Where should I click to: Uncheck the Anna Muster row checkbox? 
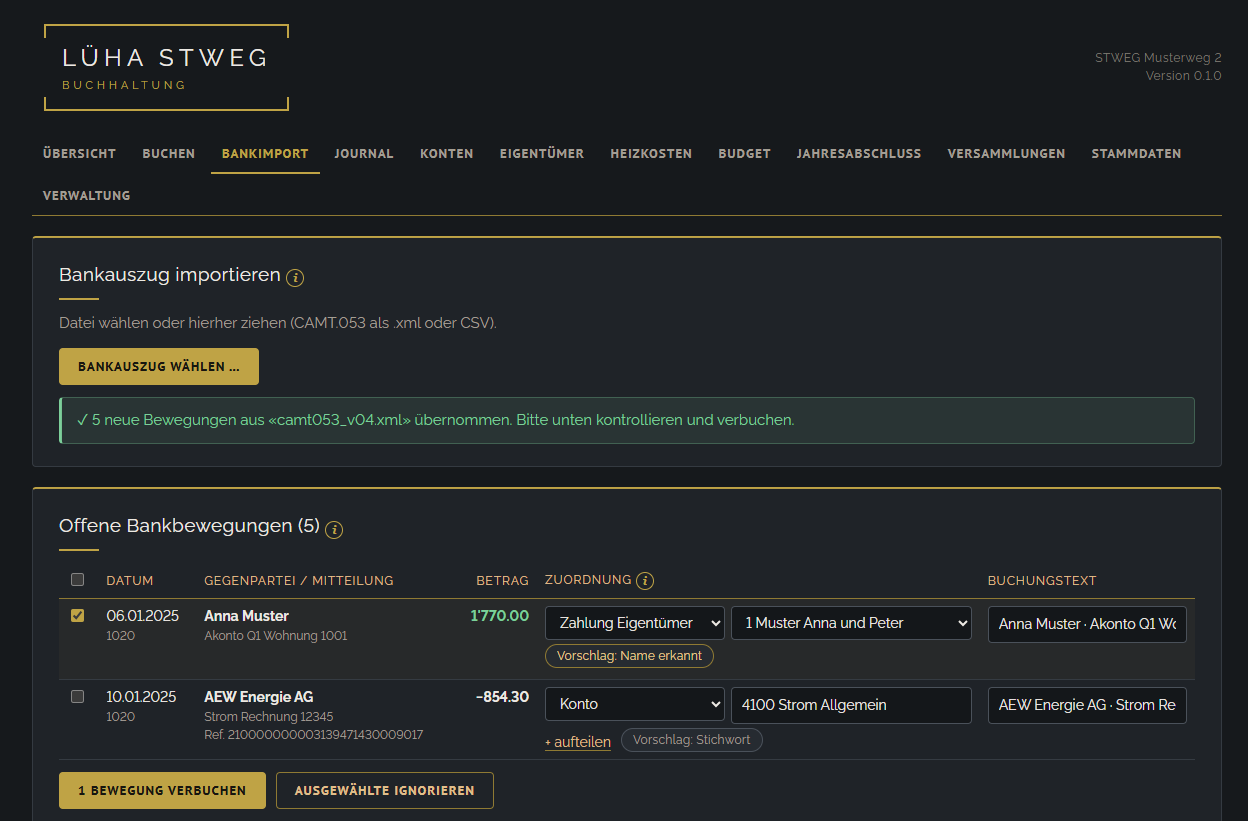click(x=78, y=616)
